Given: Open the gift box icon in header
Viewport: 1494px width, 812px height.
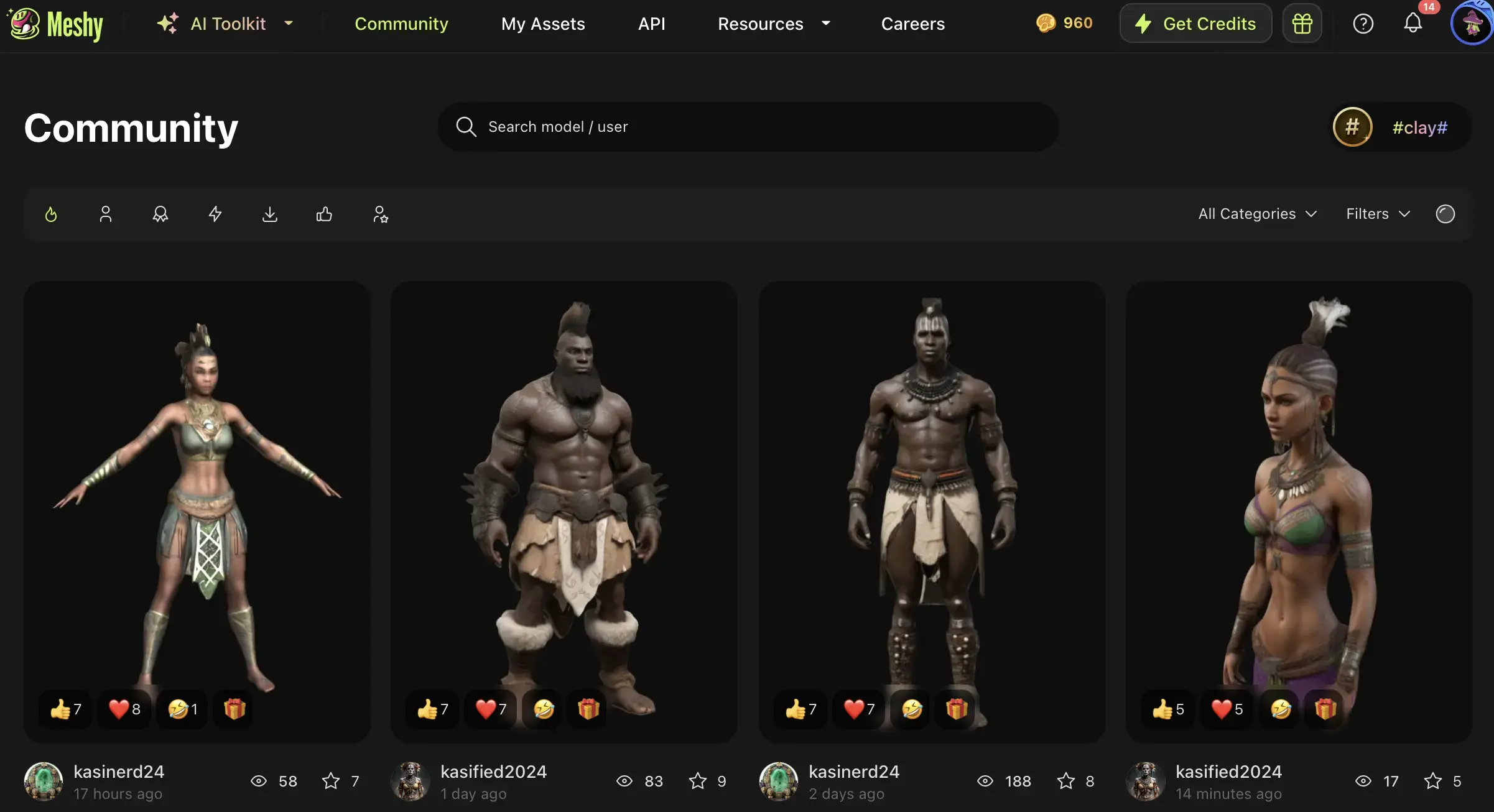Looking at the screenshot, I should click(x=1302, y=24).
